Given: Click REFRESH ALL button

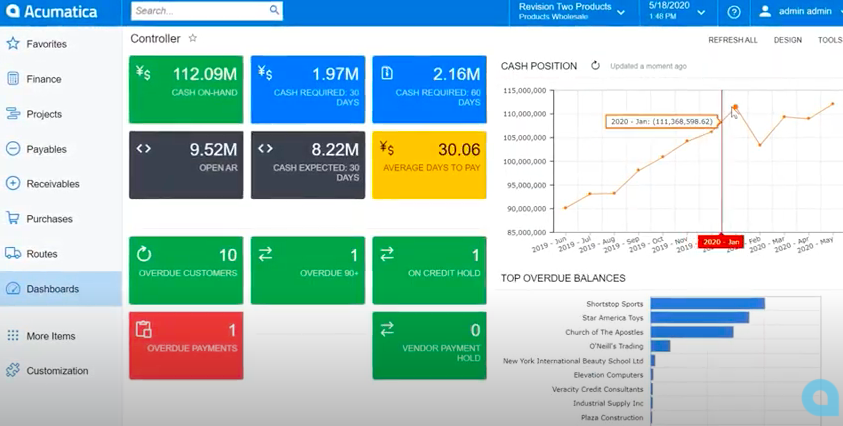Looking at the screenshot, I should pos(733,40).
